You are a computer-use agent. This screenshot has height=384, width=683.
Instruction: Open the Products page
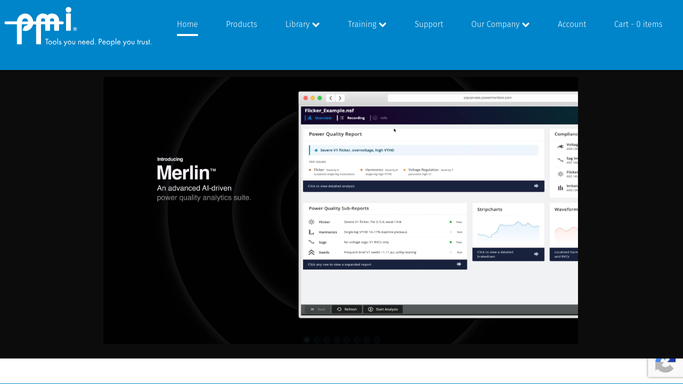241,24
